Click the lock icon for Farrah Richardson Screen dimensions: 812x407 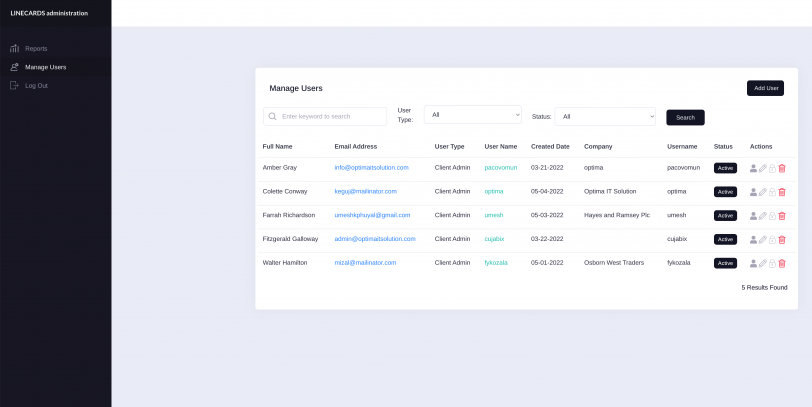pos(772,216)
